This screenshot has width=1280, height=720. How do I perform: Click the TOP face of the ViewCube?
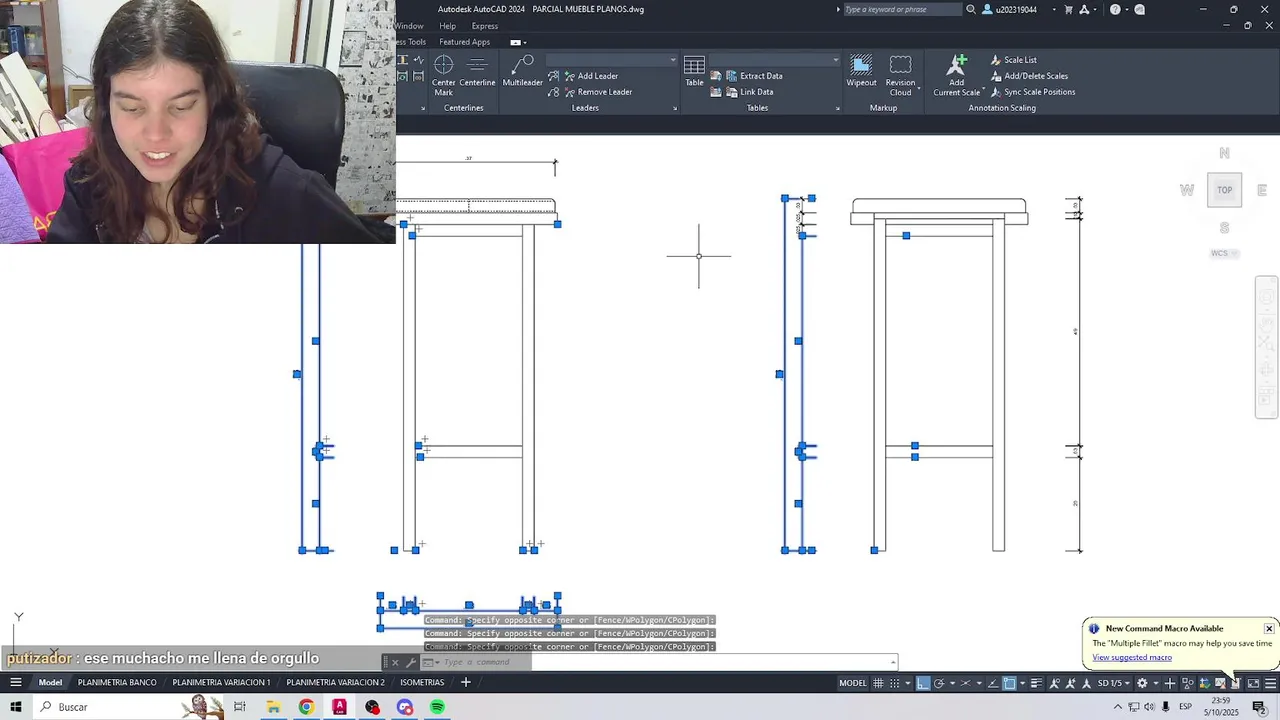(x=1224, y=190)
